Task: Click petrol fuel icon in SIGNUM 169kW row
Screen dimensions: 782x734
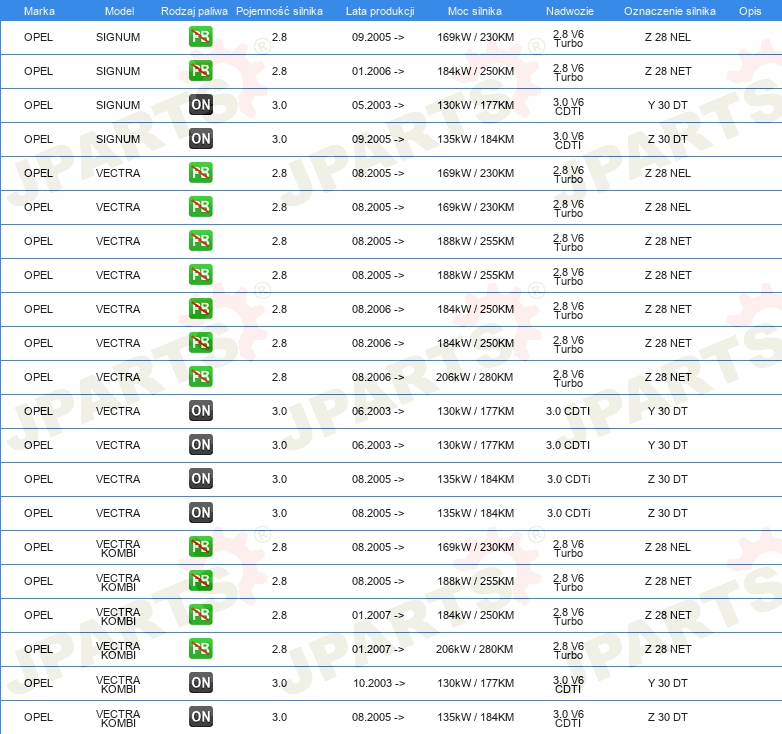Action: [200, 37]
